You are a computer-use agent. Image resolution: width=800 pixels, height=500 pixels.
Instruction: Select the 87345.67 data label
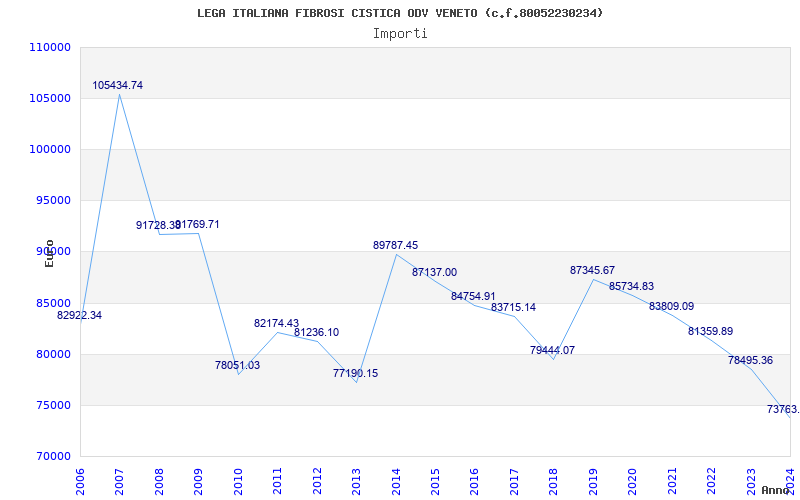pos(592,270)
